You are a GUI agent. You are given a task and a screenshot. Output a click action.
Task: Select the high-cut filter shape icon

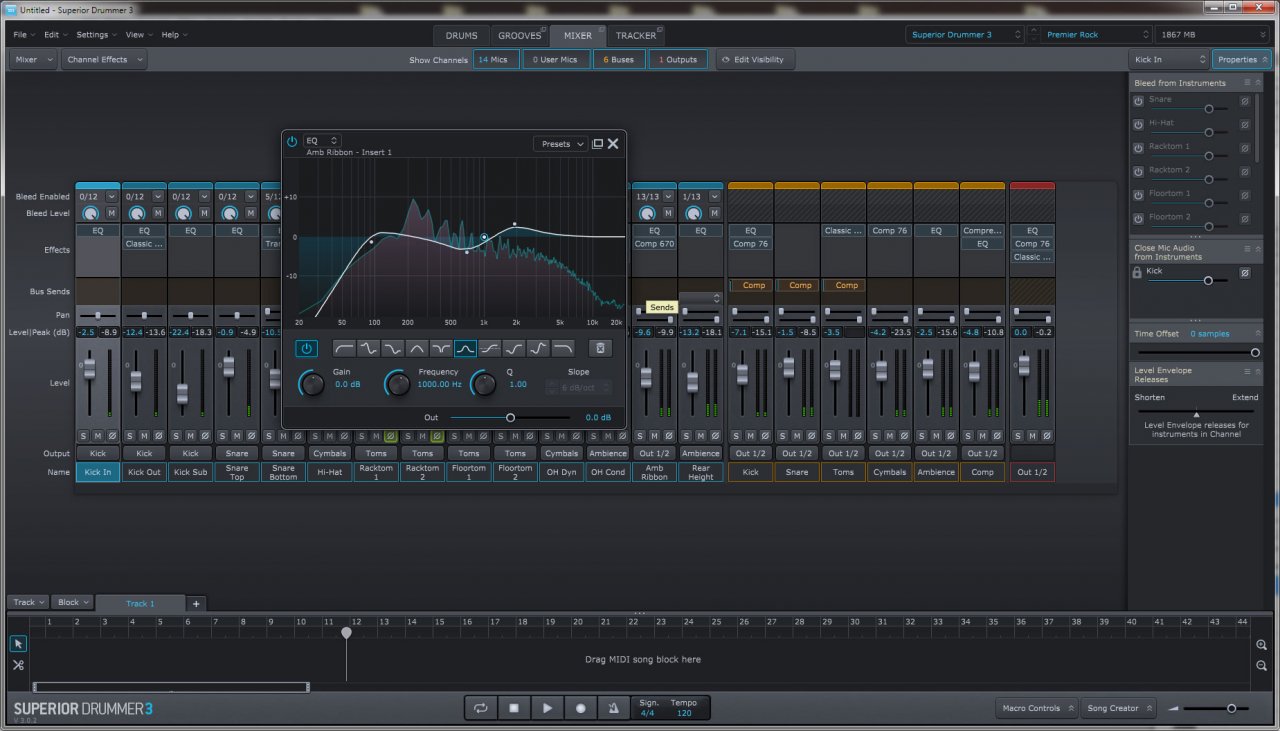tap(563, 348)
